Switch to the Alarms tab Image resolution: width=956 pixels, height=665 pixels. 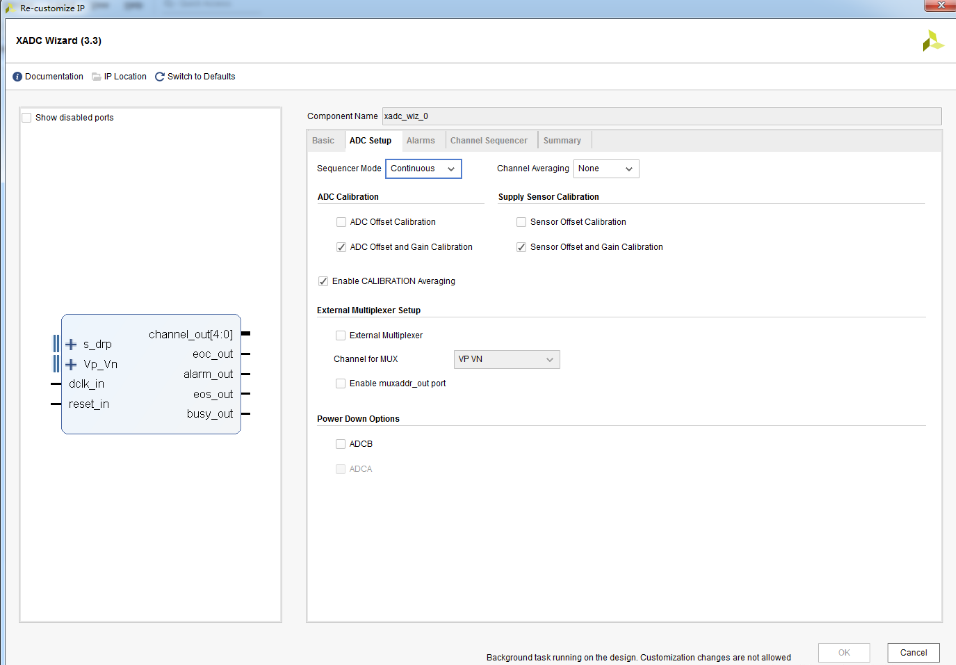421,140
